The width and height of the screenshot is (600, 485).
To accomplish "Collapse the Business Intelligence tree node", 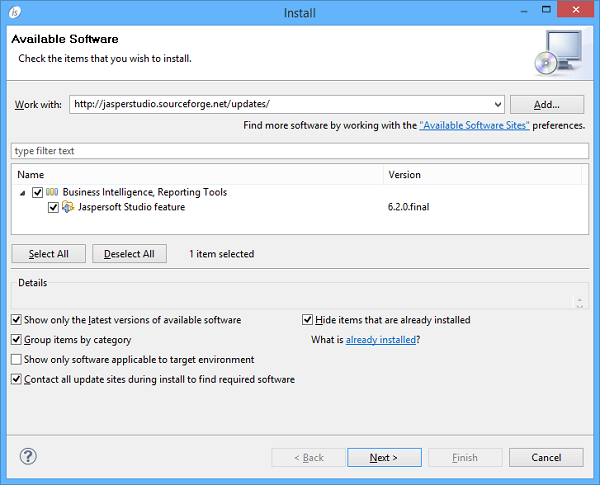I will (x=22, y=192).
